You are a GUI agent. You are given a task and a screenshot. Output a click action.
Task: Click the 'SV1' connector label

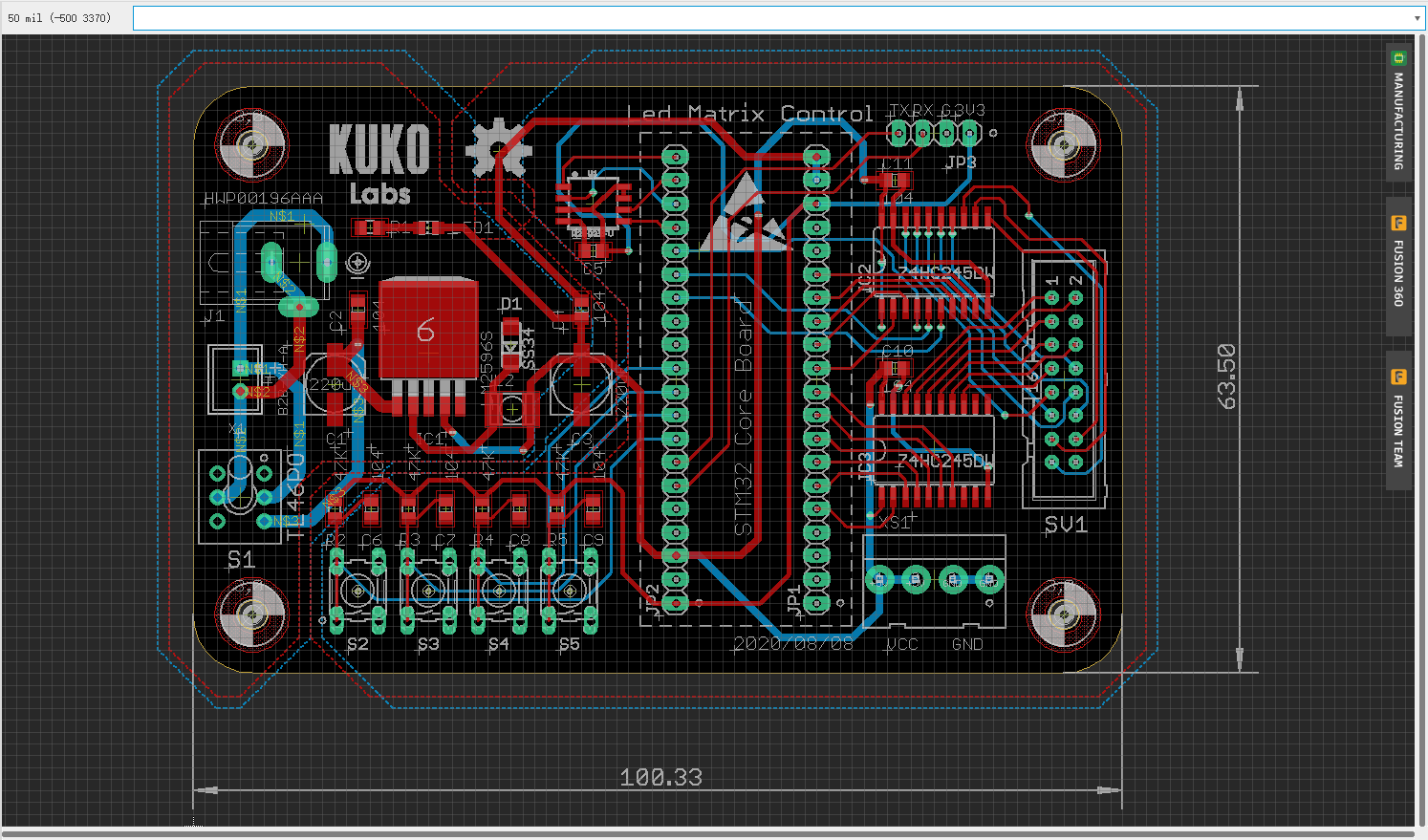tap(1066, 525)
